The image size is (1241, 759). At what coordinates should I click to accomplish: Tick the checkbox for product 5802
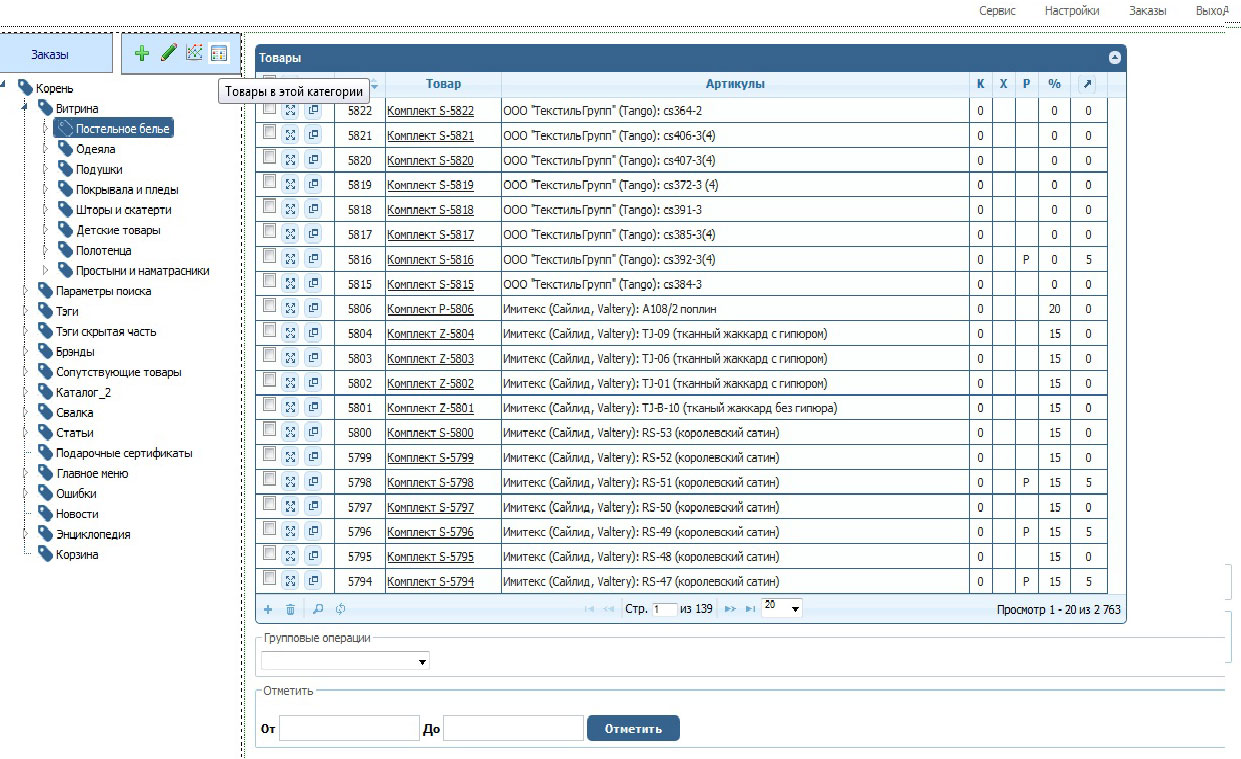269,379
